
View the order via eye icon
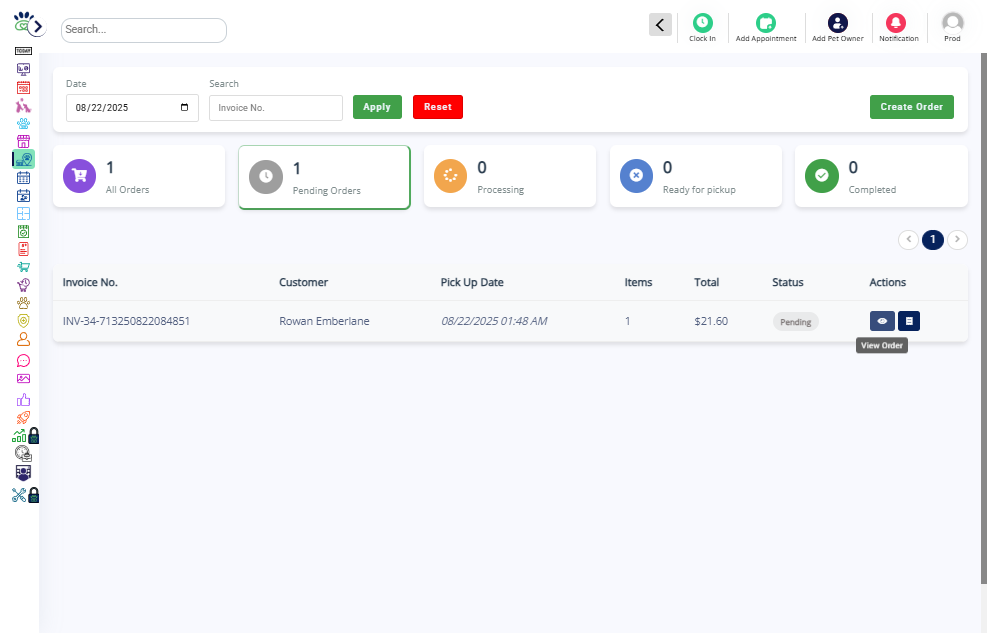pos(882,321)
